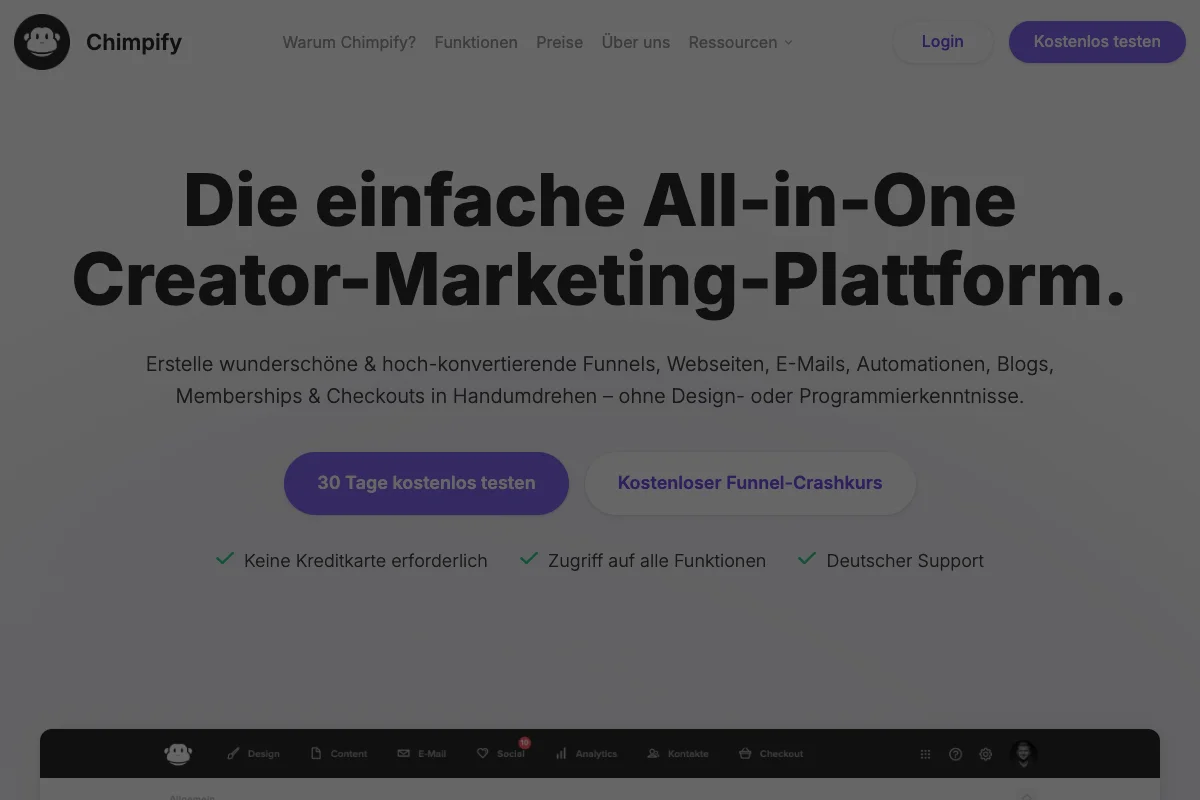
Task: Open the Kostenloser Funnel-Crashkurs link
Action: [750, 483]
